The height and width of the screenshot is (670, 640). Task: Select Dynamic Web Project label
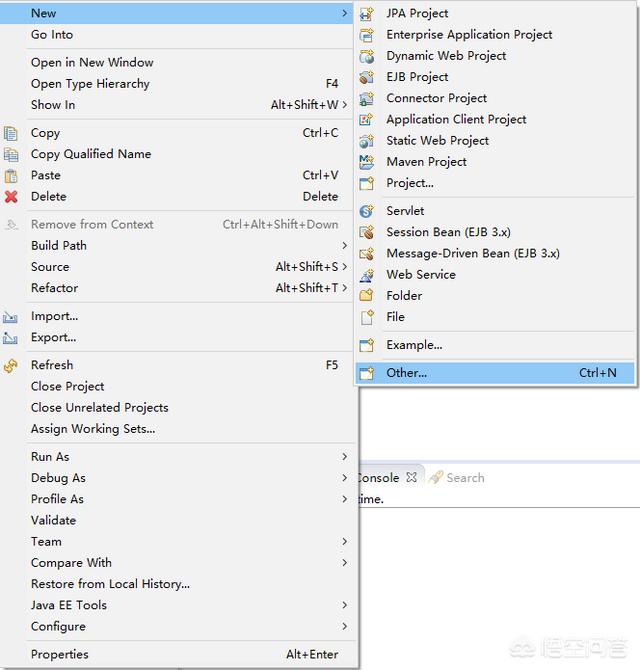(446, 56)
